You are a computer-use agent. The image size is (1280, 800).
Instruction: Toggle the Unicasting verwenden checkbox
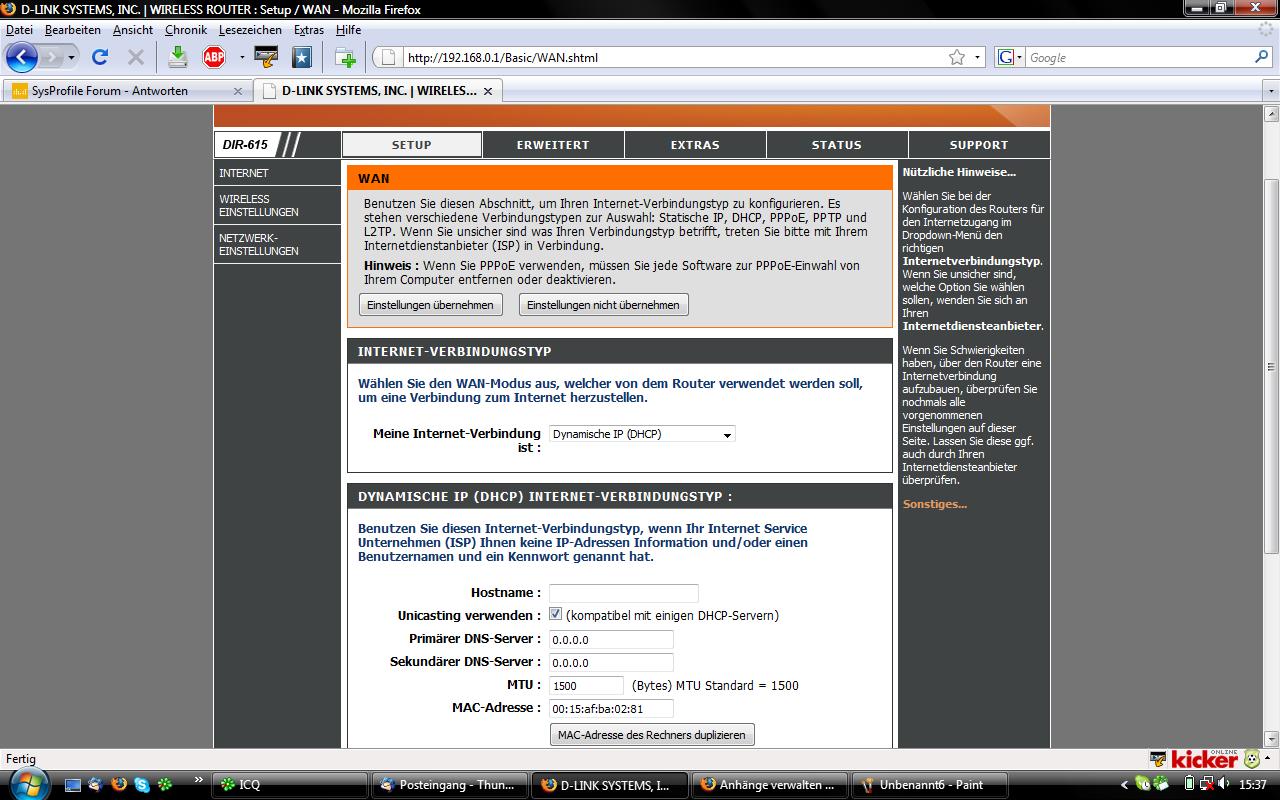(556, 614)
